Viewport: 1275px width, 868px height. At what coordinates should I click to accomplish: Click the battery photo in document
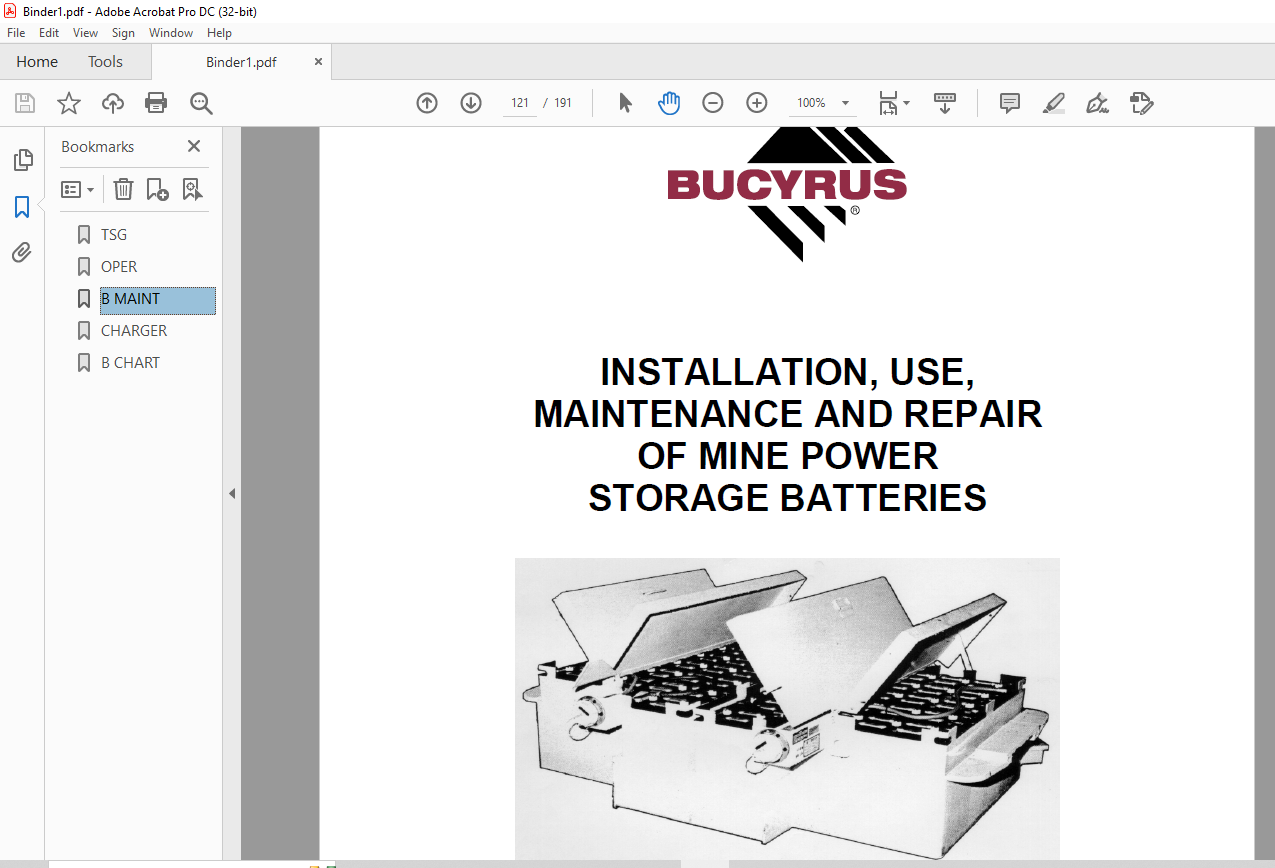[x=787, y=708]
